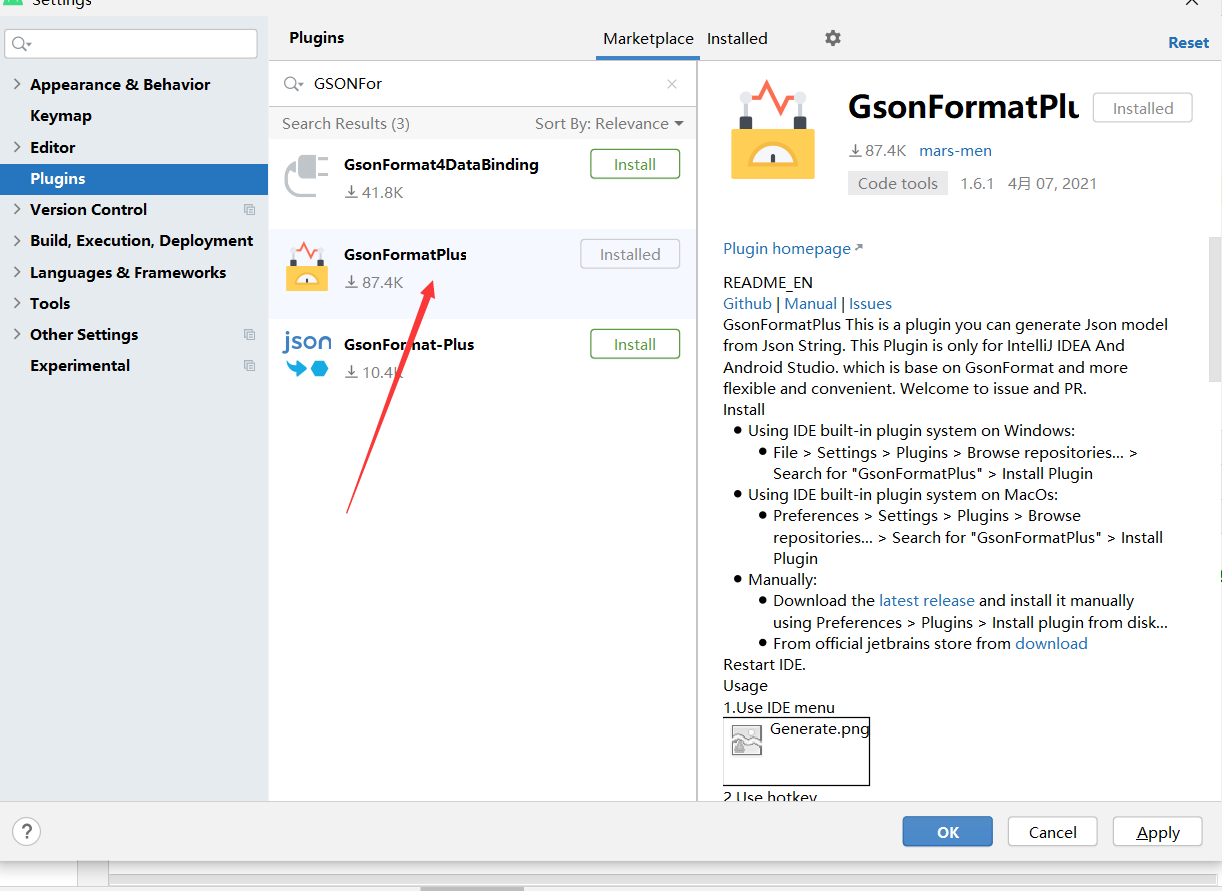The width and height of the screenshot is (1222, 891).
Task: Select the GsonFormat4DataBinding plugin name
Action: pyautogui.click(x=441, y=165)
